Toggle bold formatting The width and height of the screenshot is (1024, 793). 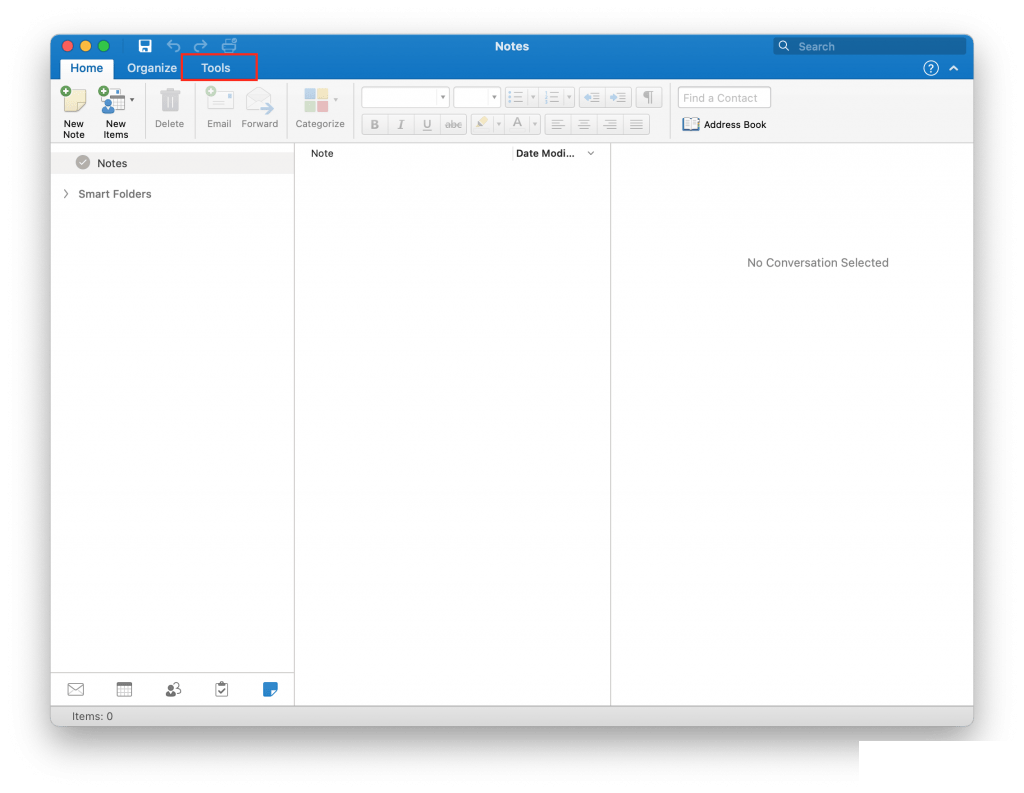click(374, 124)
